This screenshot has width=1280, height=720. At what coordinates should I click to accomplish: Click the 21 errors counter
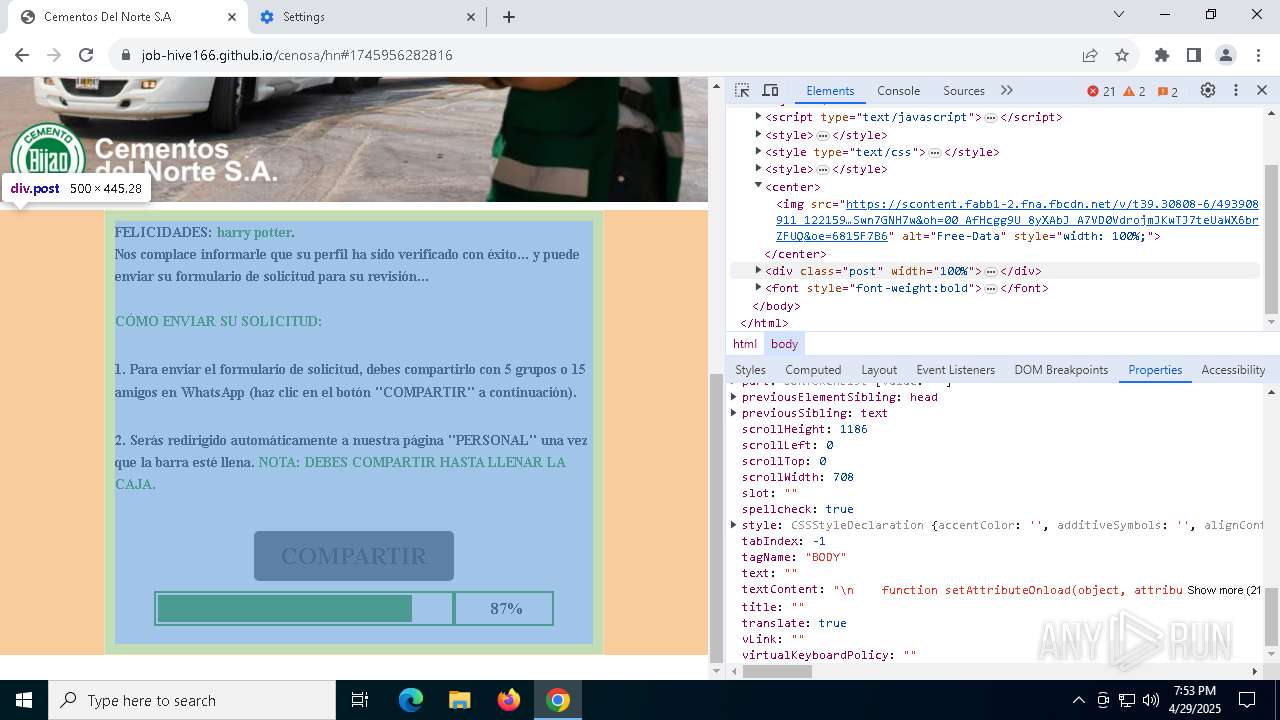(1101, 91)
